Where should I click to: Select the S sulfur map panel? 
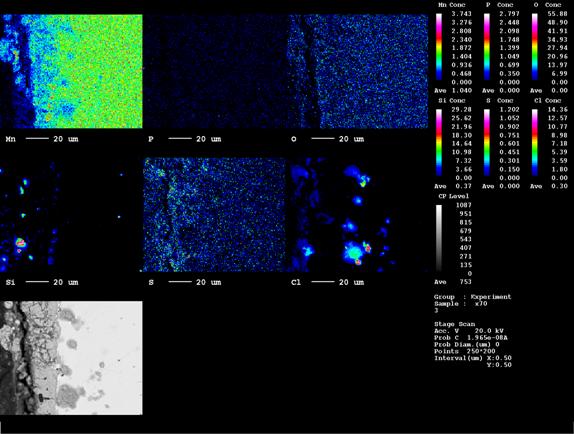click(214, 215)
